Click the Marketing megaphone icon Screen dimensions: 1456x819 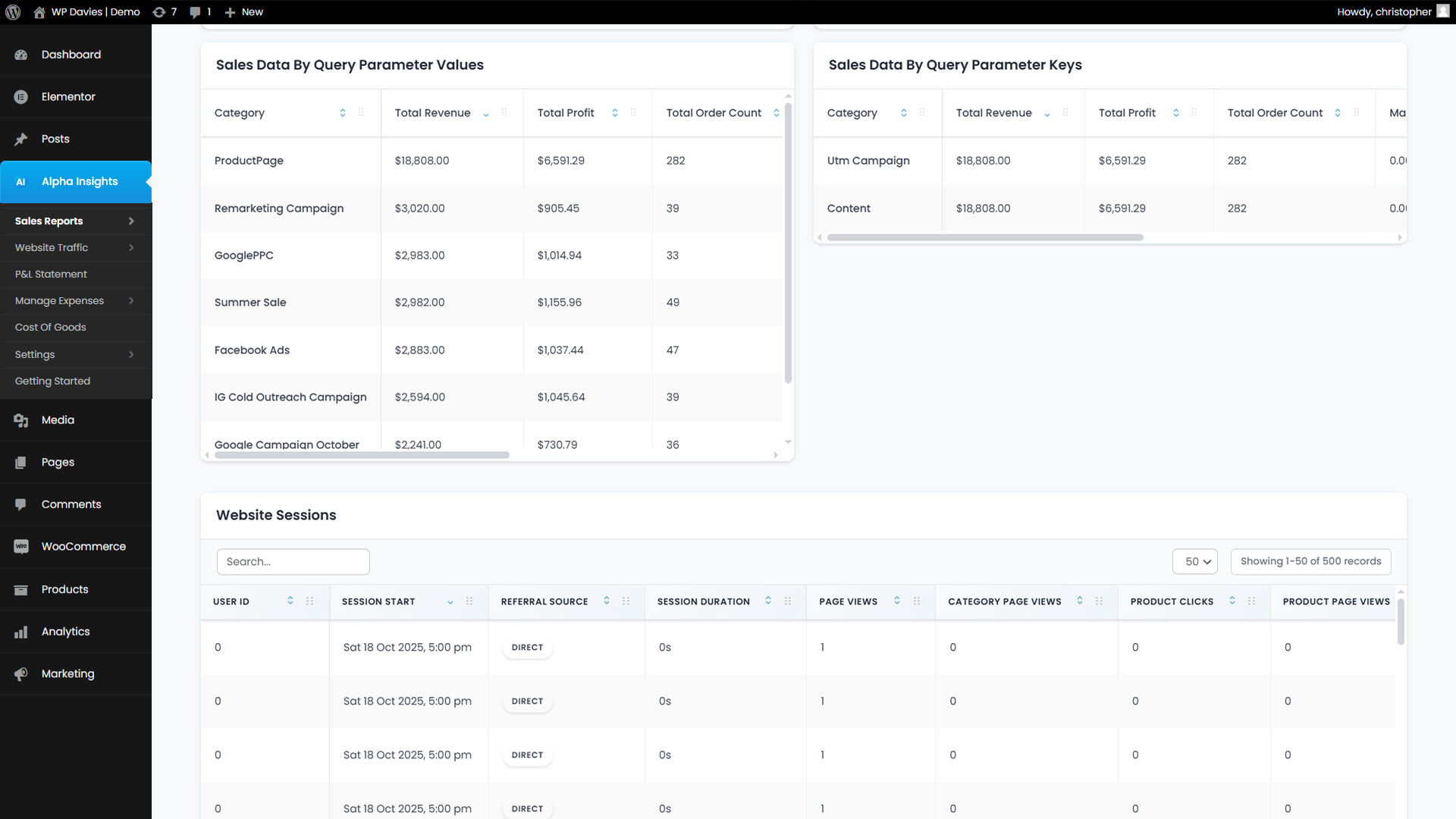21,674
